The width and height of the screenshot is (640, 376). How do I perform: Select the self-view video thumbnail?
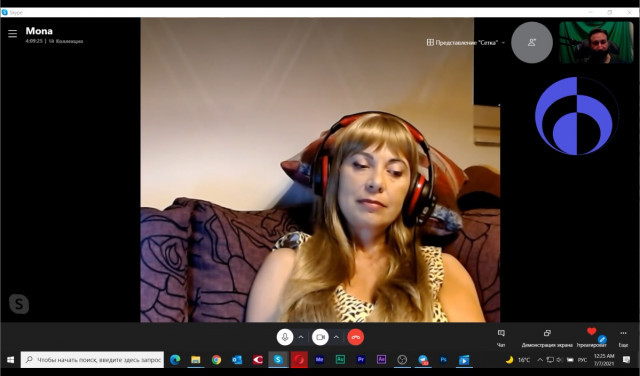point(596,42)
